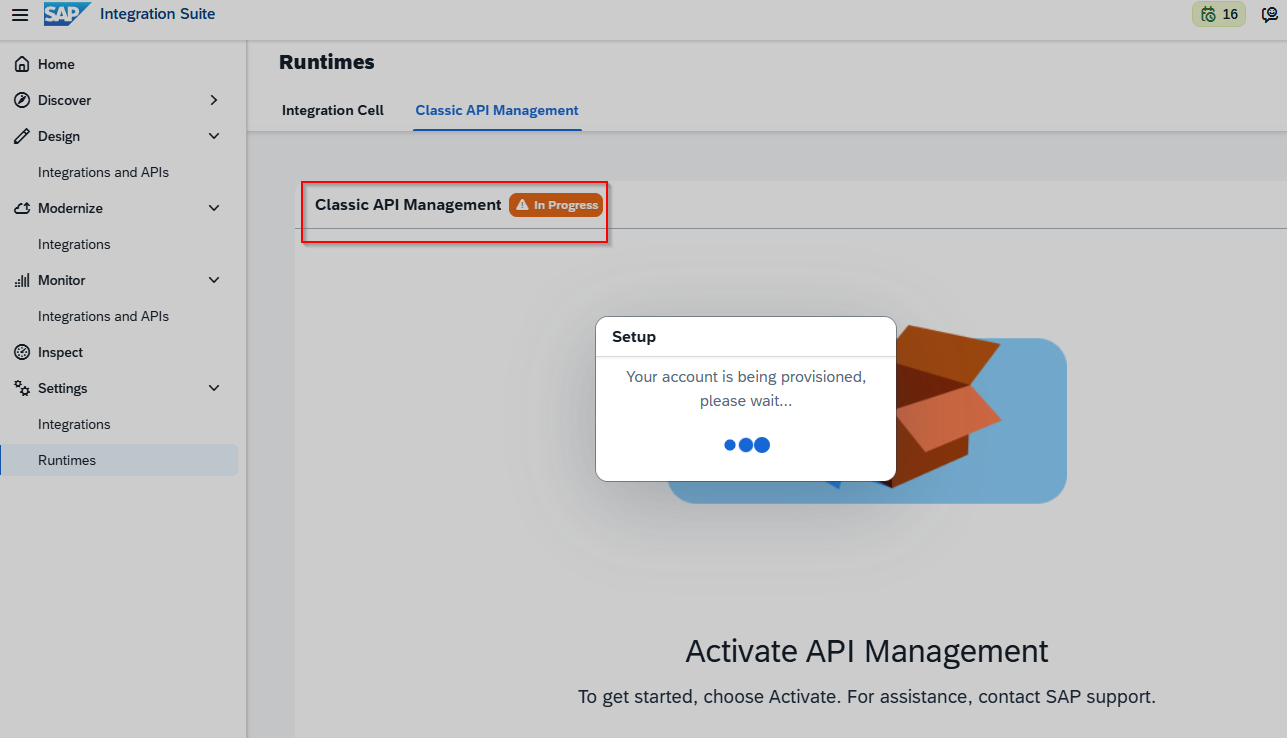Click the SAP logo

(x=67, y=14)
